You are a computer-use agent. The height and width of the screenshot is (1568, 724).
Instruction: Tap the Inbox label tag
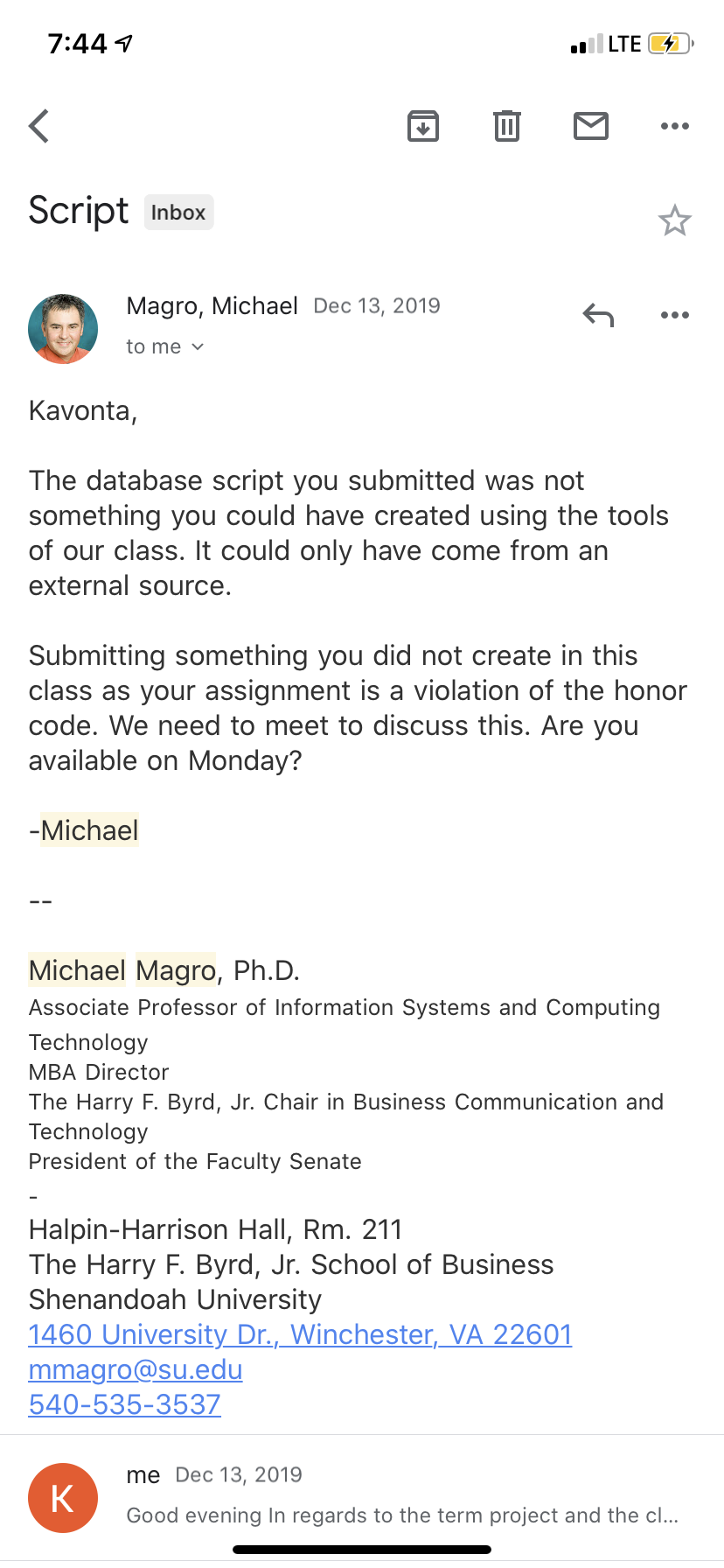tap(178, 213)
